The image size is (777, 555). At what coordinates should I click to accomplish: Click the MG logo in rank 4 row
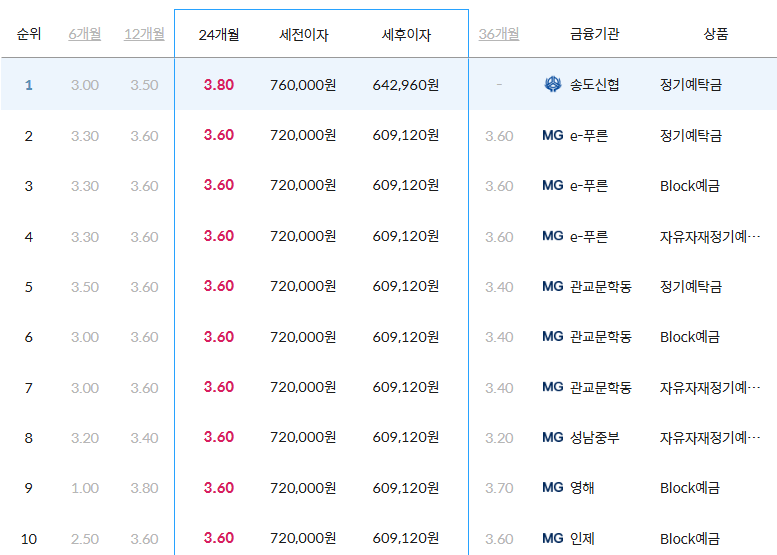pyautogui.click(x=553, y=236)
